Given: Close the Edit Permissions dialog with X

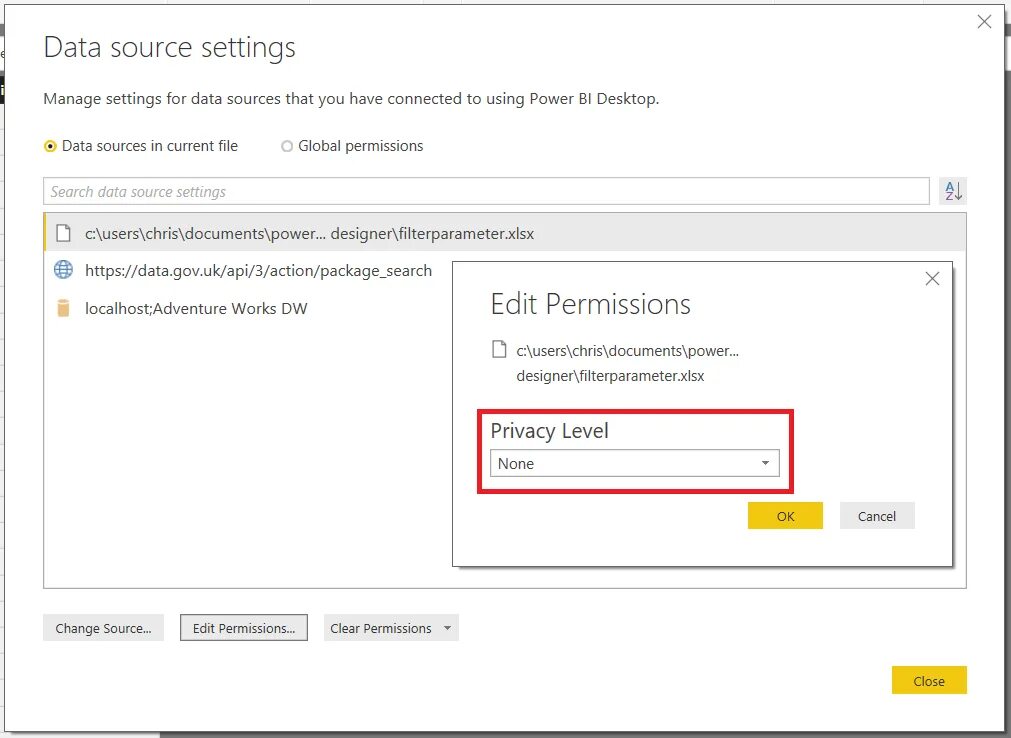Looking at the screenshot, I should (x=932, y=279).
